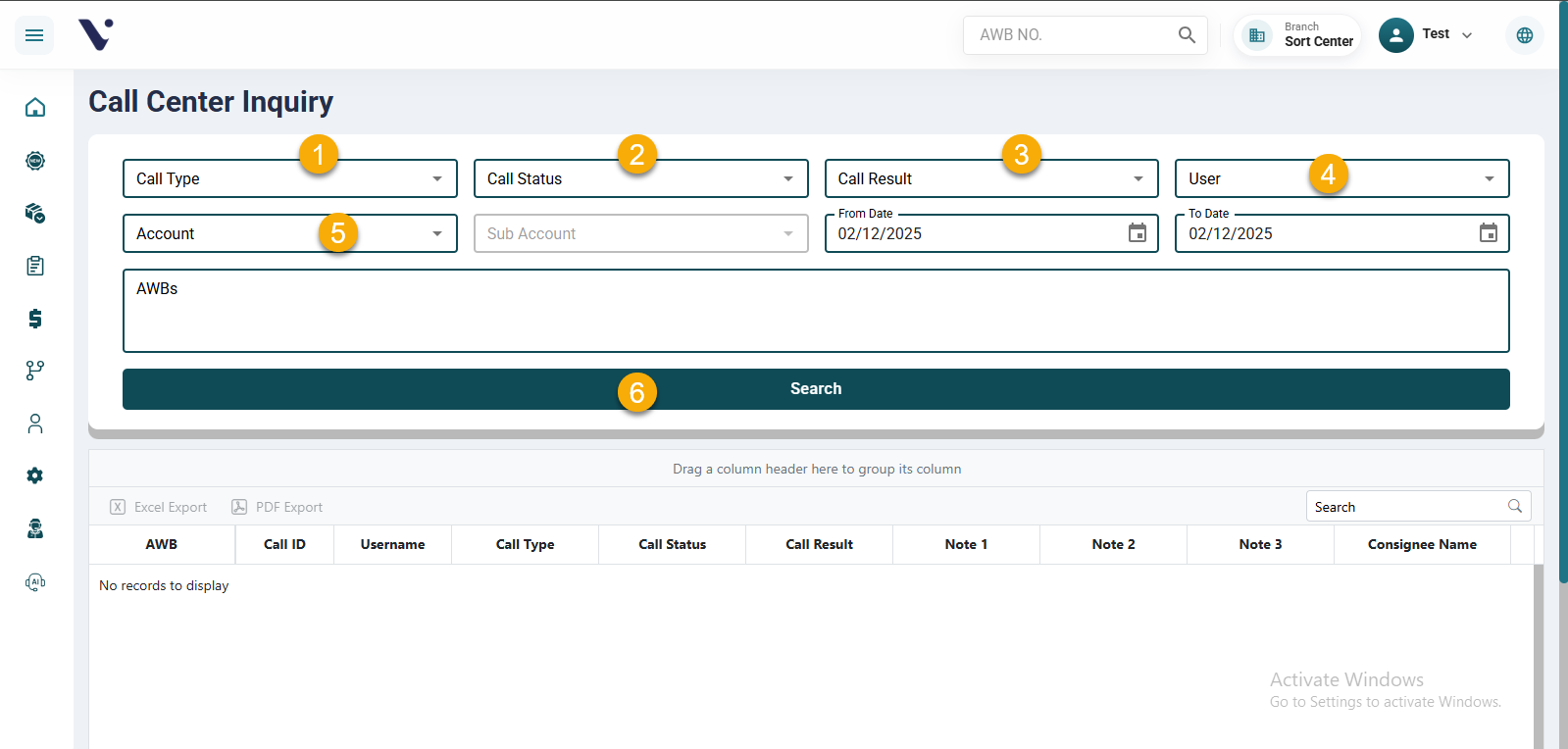Open the clipboard sidebar icon
This screenshot has width=1568, height=749.
click(35, 266)
